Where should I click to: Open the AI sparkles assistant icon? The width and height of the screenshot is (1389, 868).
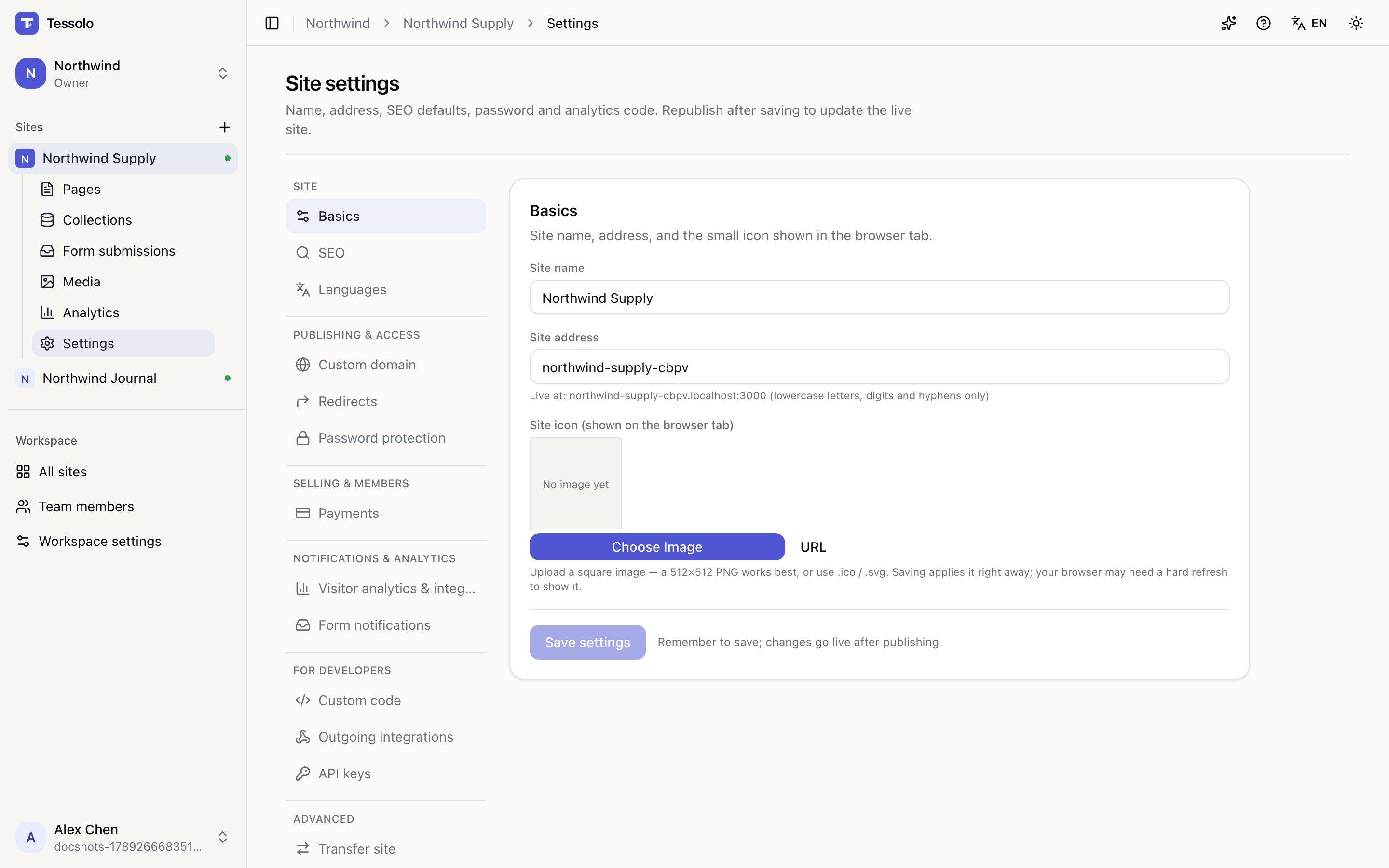[1228, 23]
